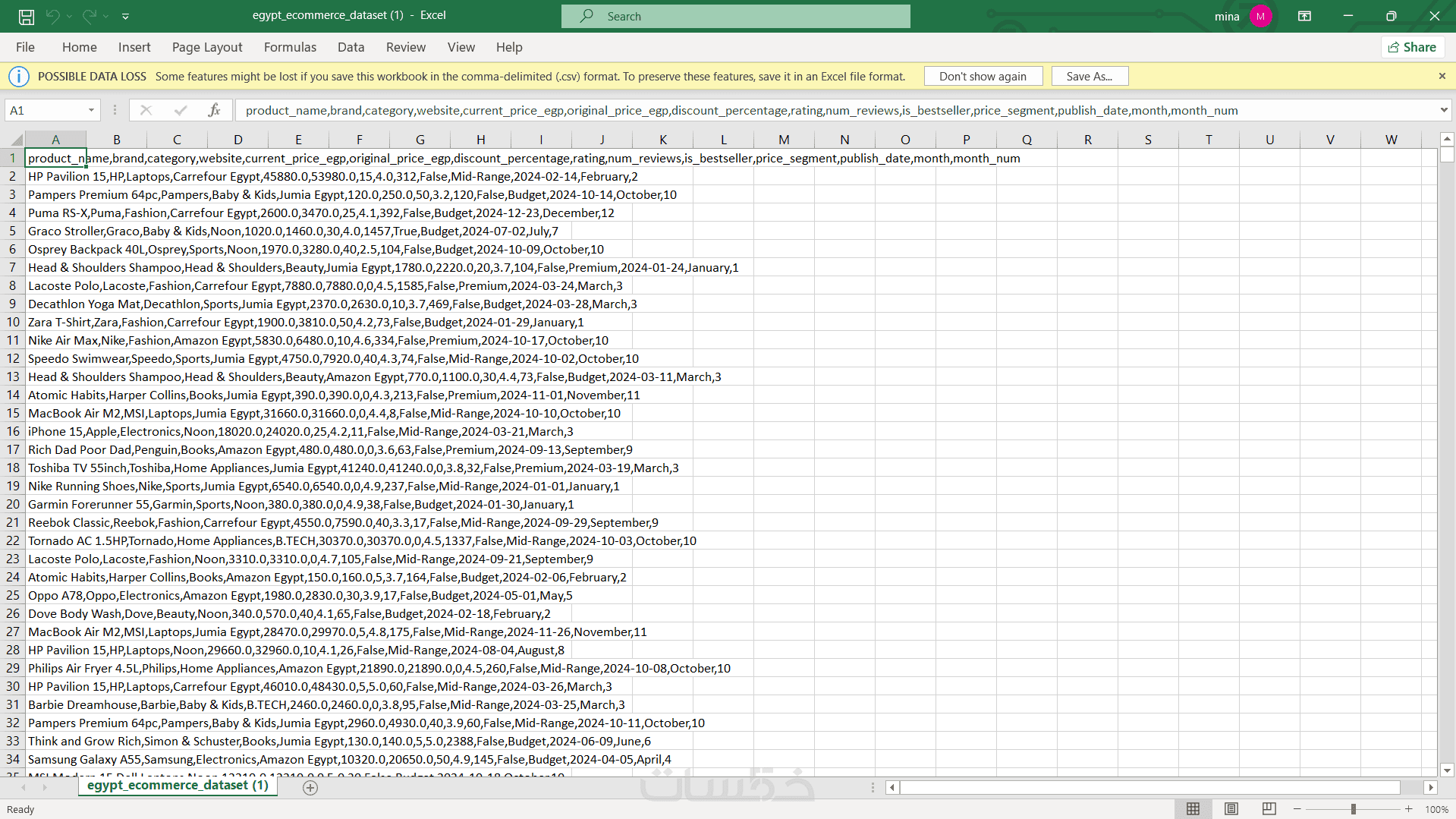Screen dimensions: 1456x819
Task: Click the Search box in title bar
Action: [735, 16]
